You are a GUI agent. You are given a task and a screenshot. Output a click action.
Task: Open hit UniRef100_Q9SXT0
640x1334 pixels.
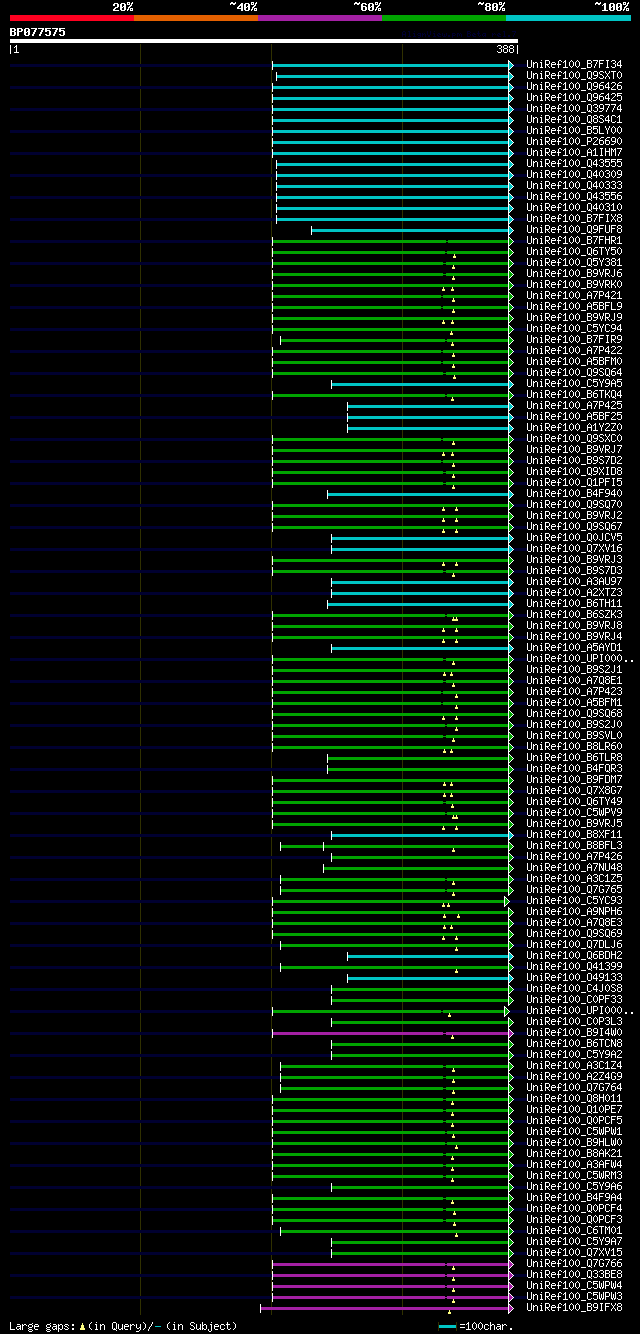(574, 76)
